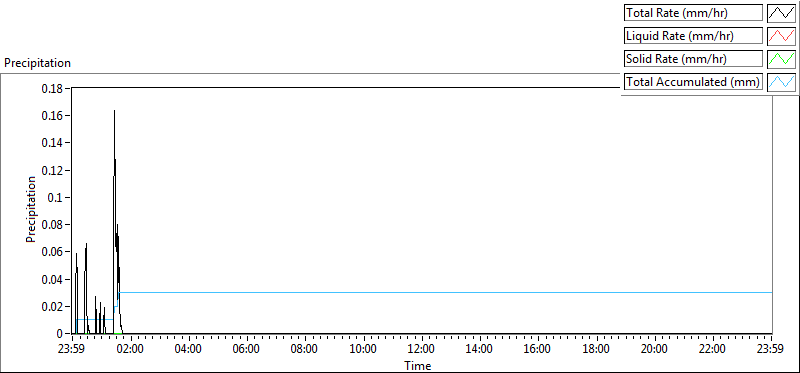Click the 20:00 time axis label
This screenshot has width=800, height=373.
click(654, 350)
